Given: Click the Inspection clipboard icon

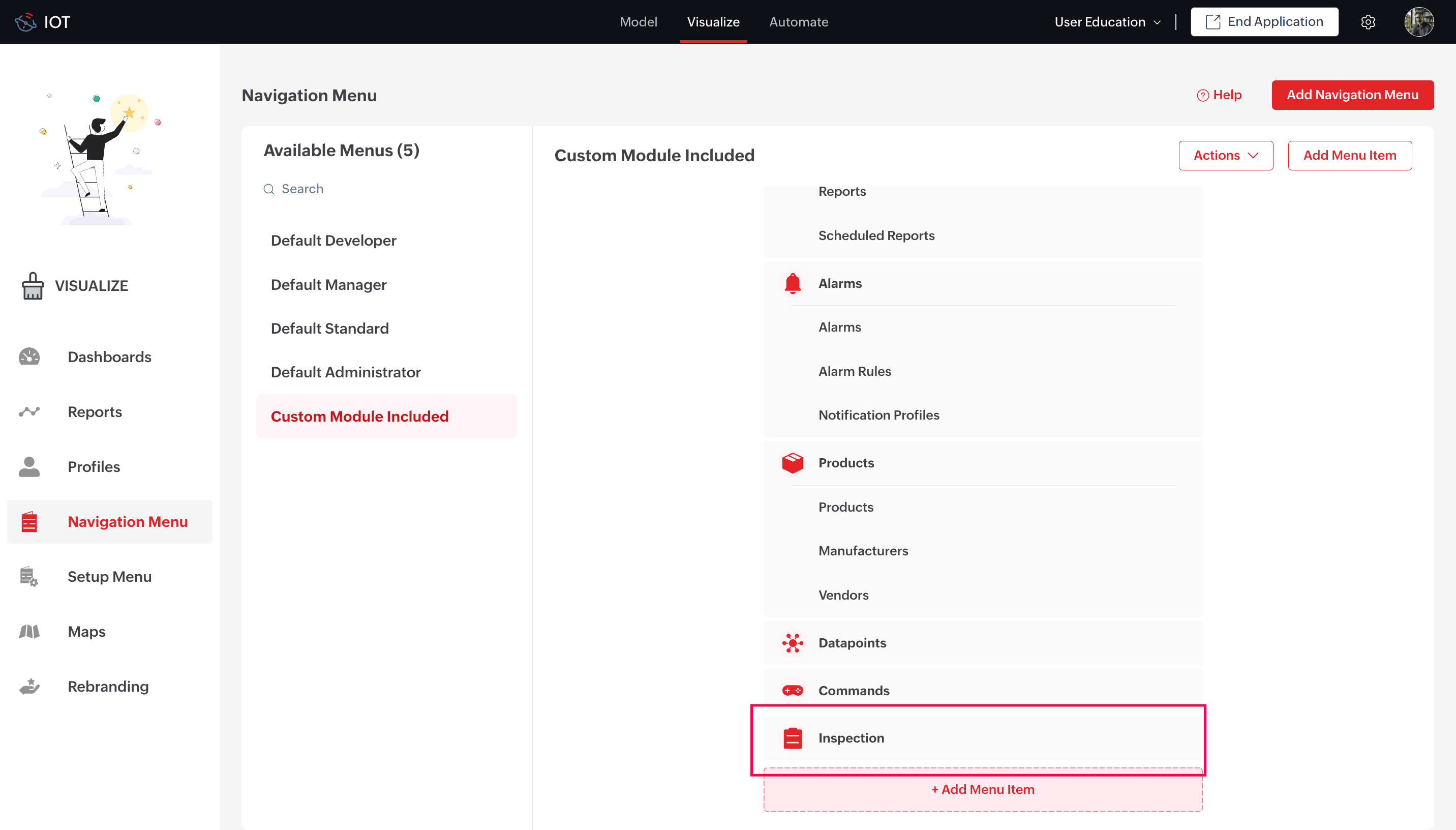Looking at the screenshot, I should 793,738.
